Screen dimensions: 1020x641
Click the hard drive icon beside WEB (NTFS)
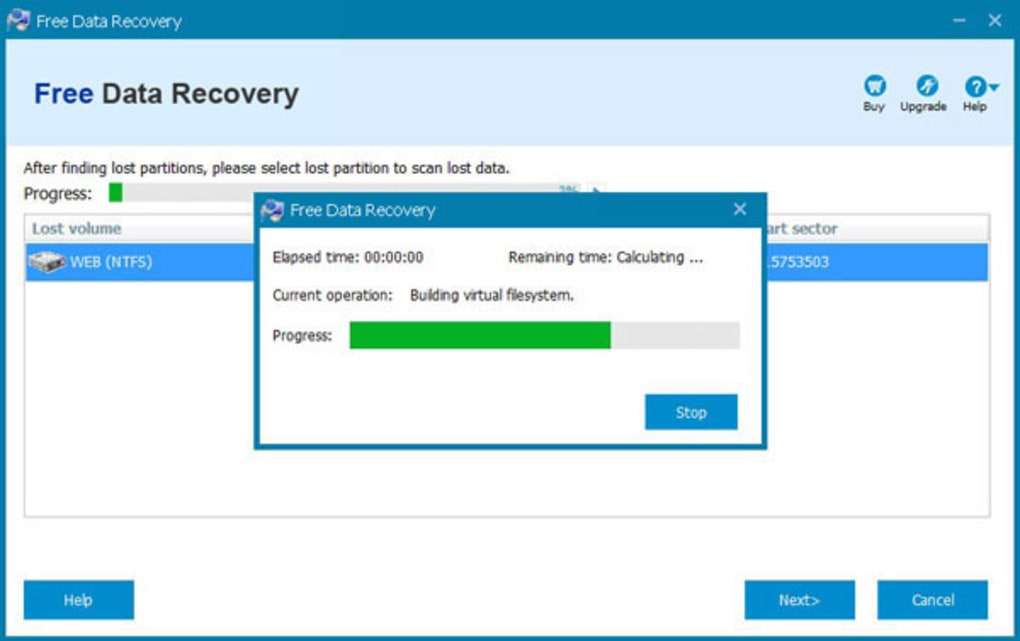pyautogui.click(x=47, y=263)
